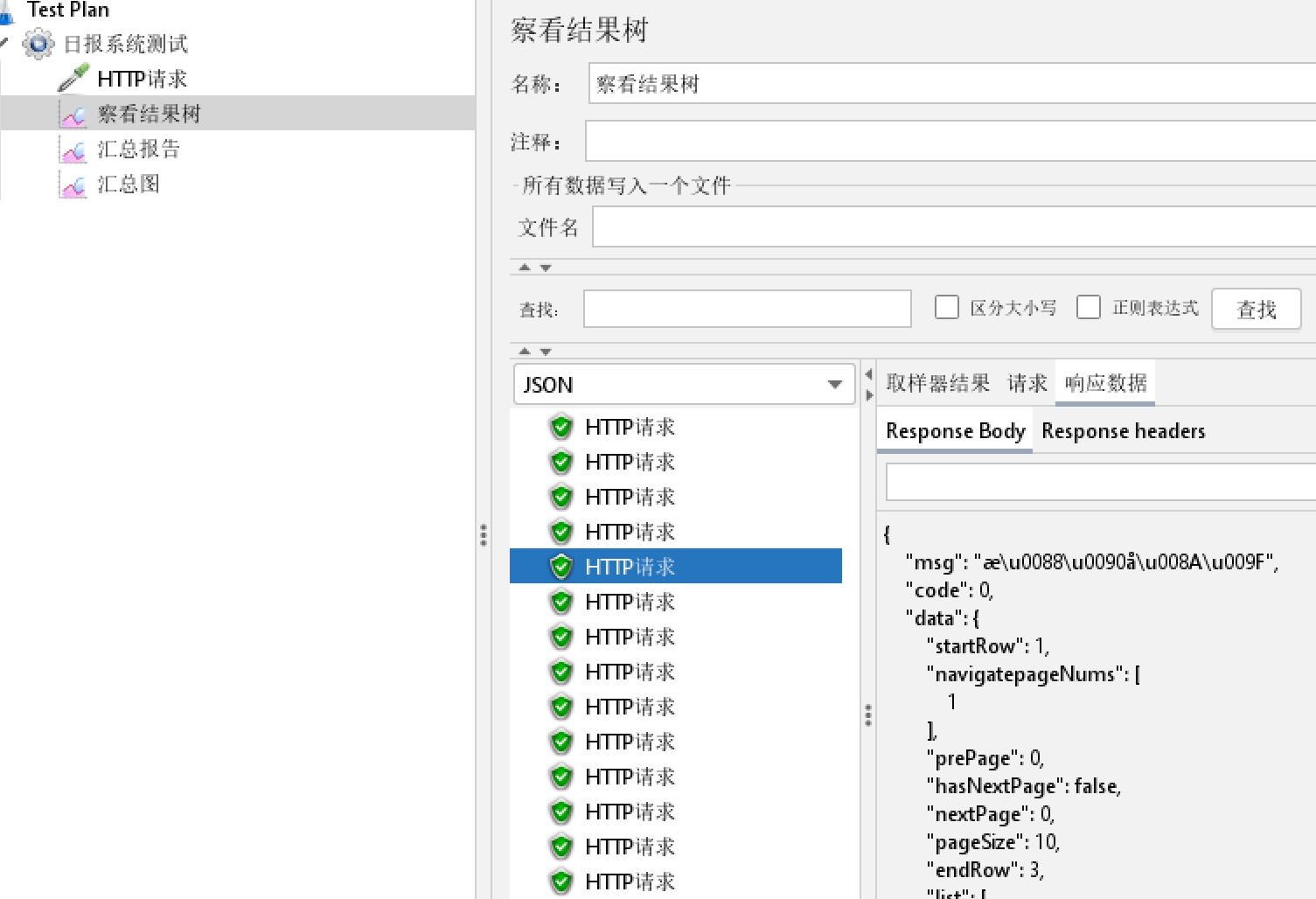Open the Response Body sub-tab
This screenshot has width=1316, height=899.
coord(955,431)
